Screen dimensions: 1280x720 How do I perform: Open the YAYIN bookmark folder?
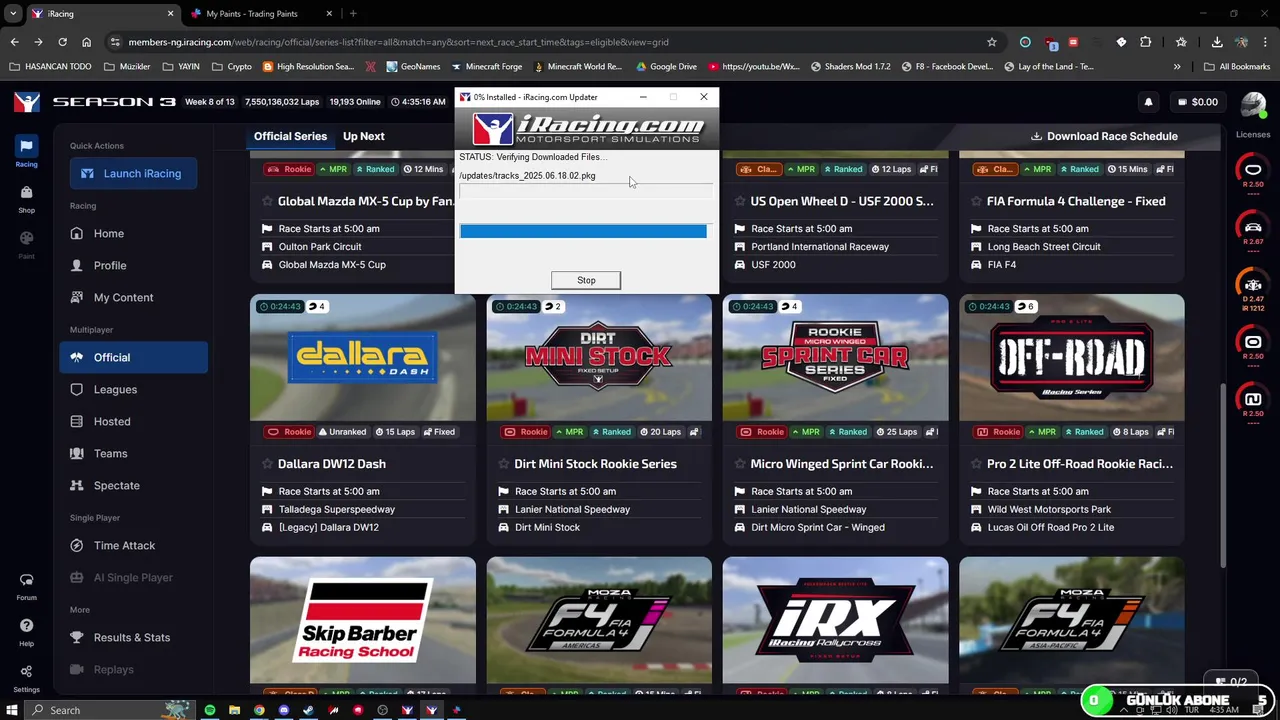point(181,67)
